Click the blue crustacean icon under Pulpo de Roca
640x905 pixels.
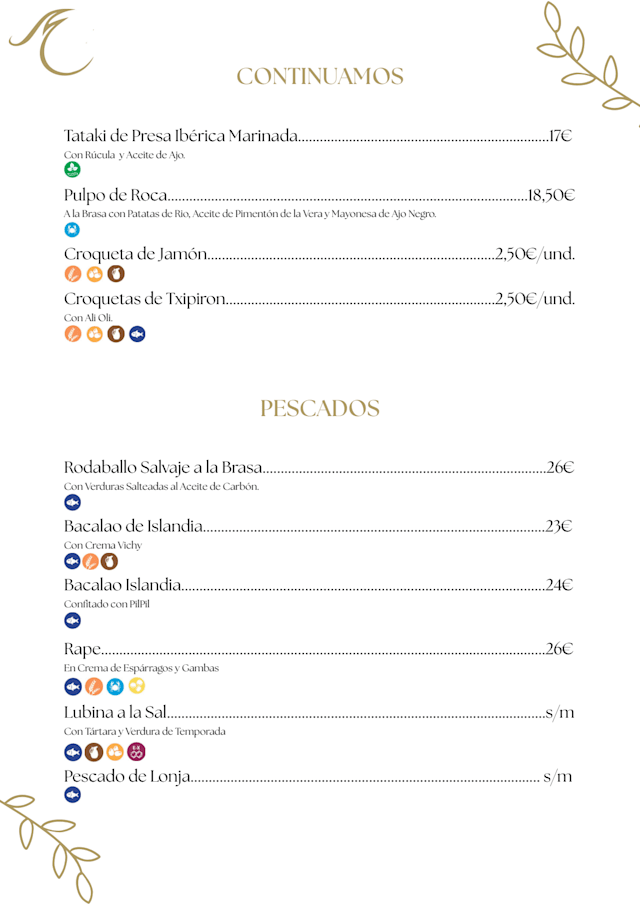72,230
